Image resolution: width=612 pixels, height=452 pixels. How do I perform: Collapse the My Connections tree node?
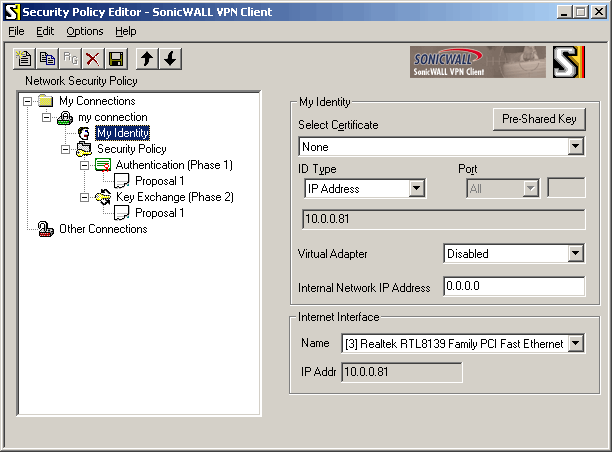[27, 101]
